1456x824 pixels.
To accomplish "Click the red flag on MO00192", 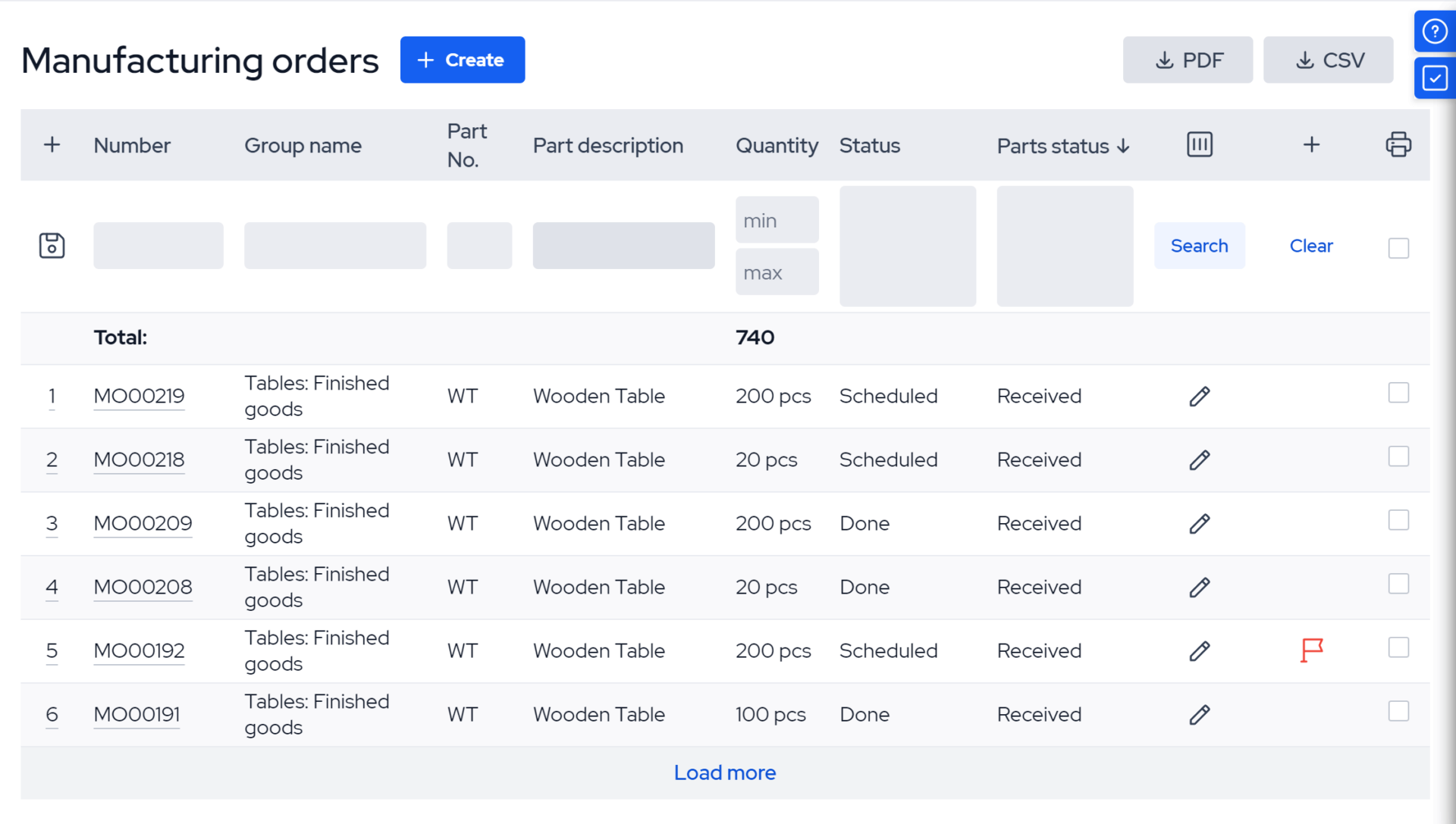I will (1311, 650).
